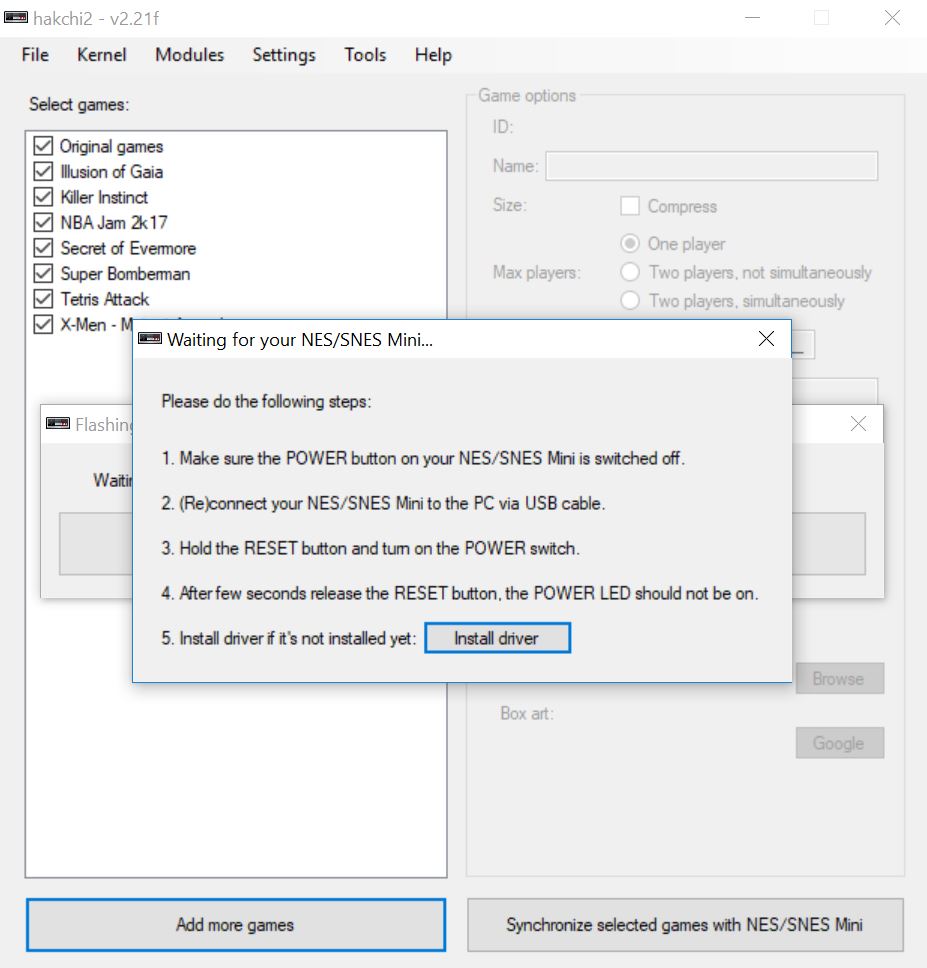Click the Name input field
The height and width of the screenshot is (968, 927).
(x=712, y=166)
